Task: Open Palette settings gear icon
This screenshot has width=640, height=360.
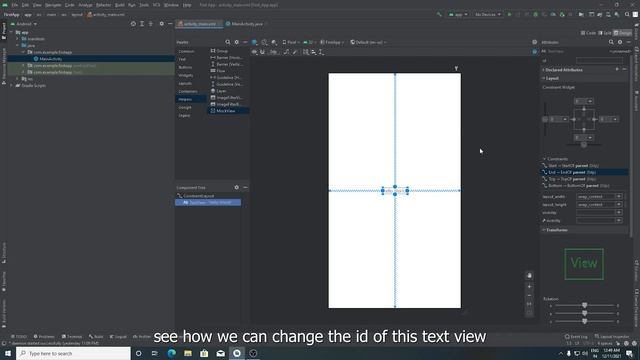Action: coord(236,42)
